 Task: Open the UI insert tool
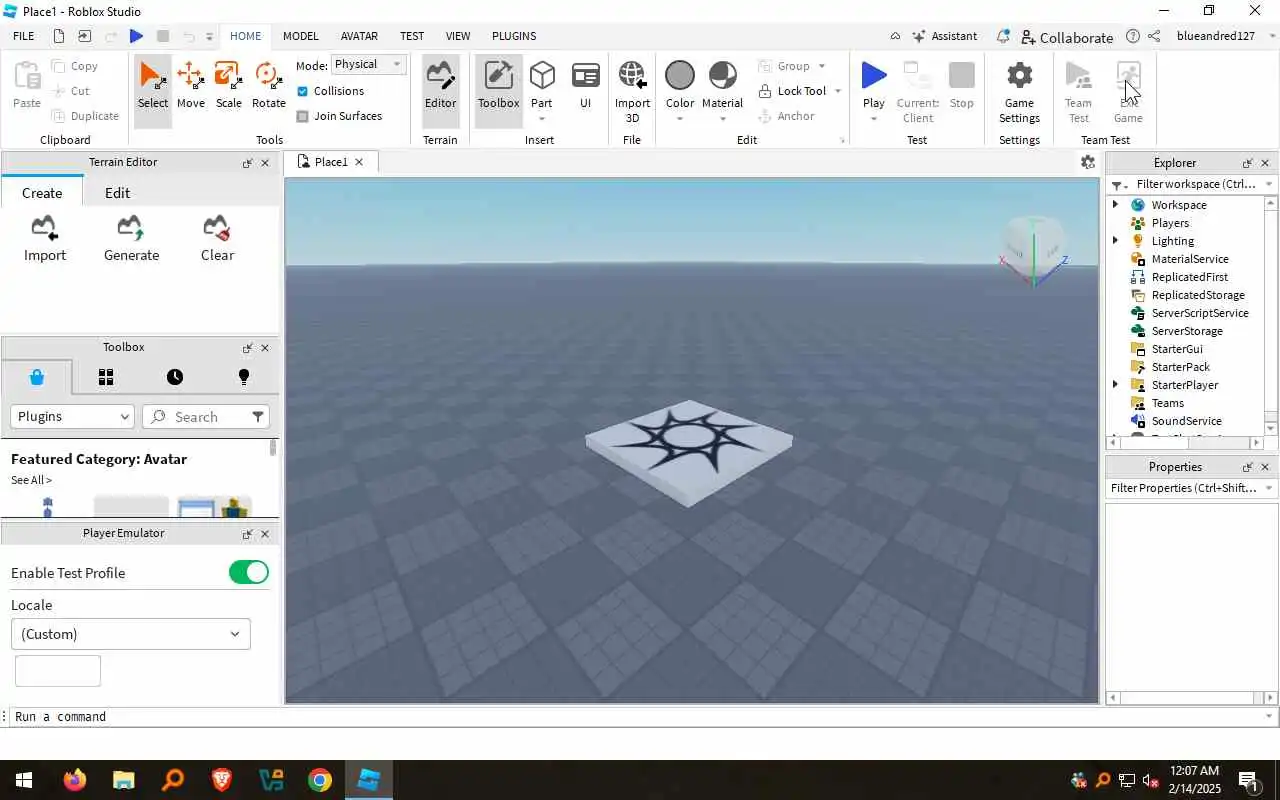pyautogui.click(x=585, y=85)
